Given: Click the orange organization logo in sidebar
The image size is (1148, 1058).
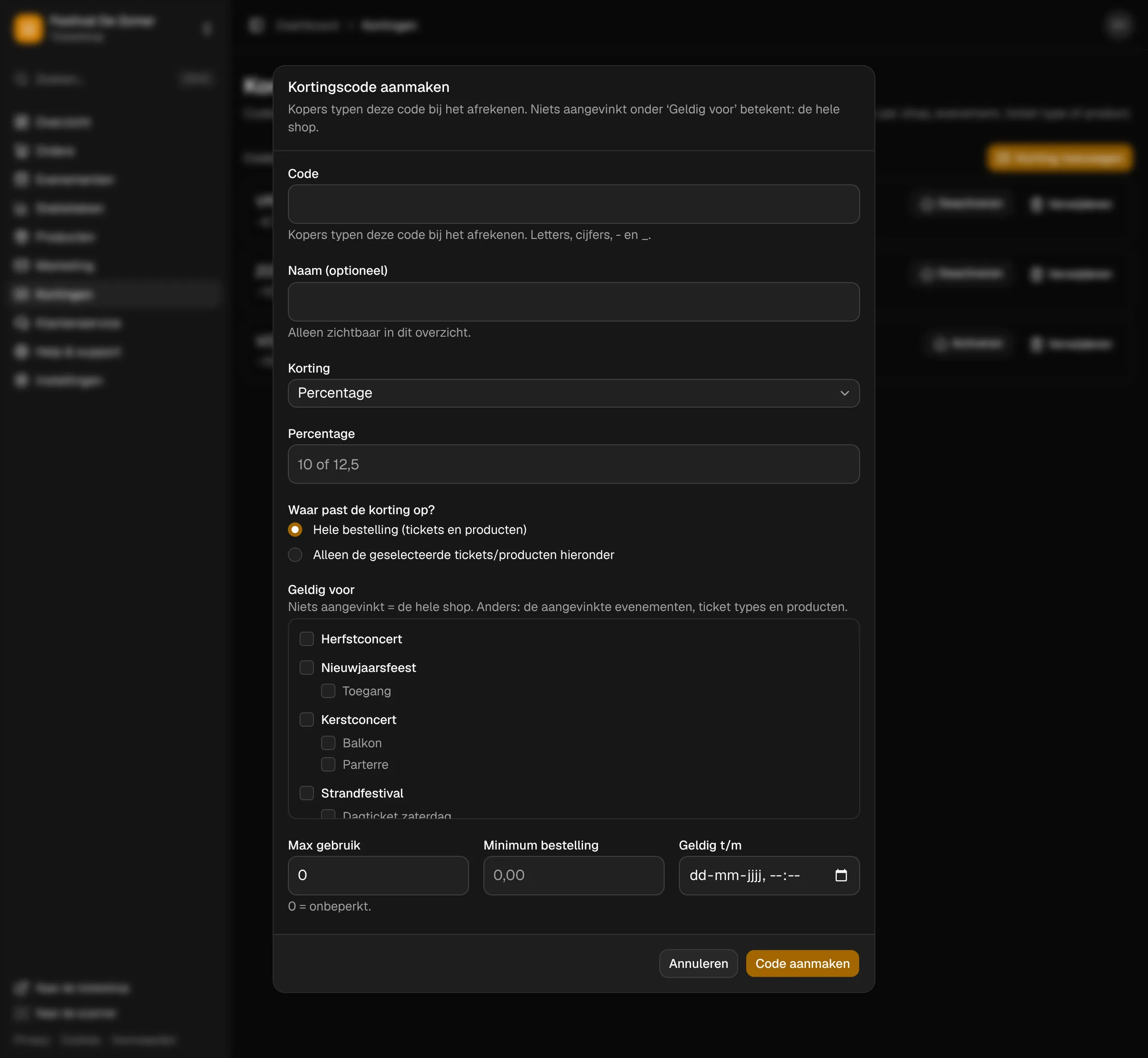Looking at the screenshot, I should pos(28,29).
